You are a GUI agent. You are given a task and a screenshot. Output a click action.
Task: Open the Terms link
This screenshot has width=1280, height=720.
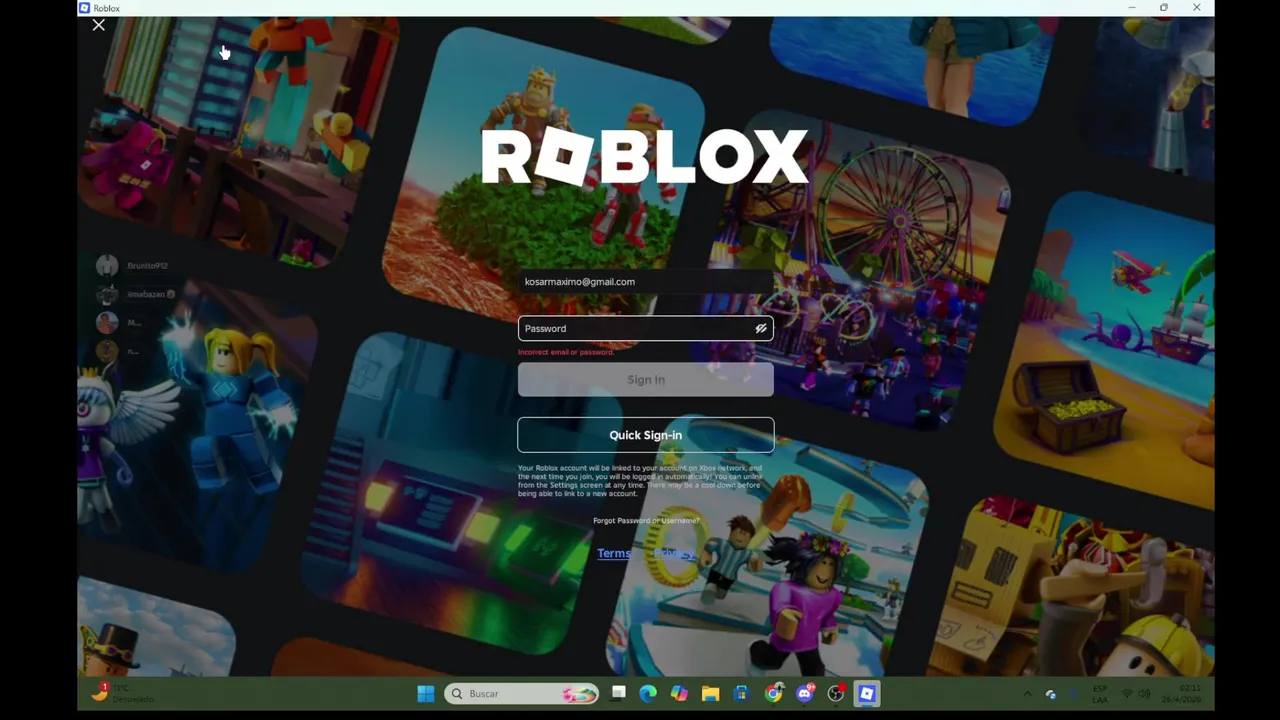coord(614,553)
